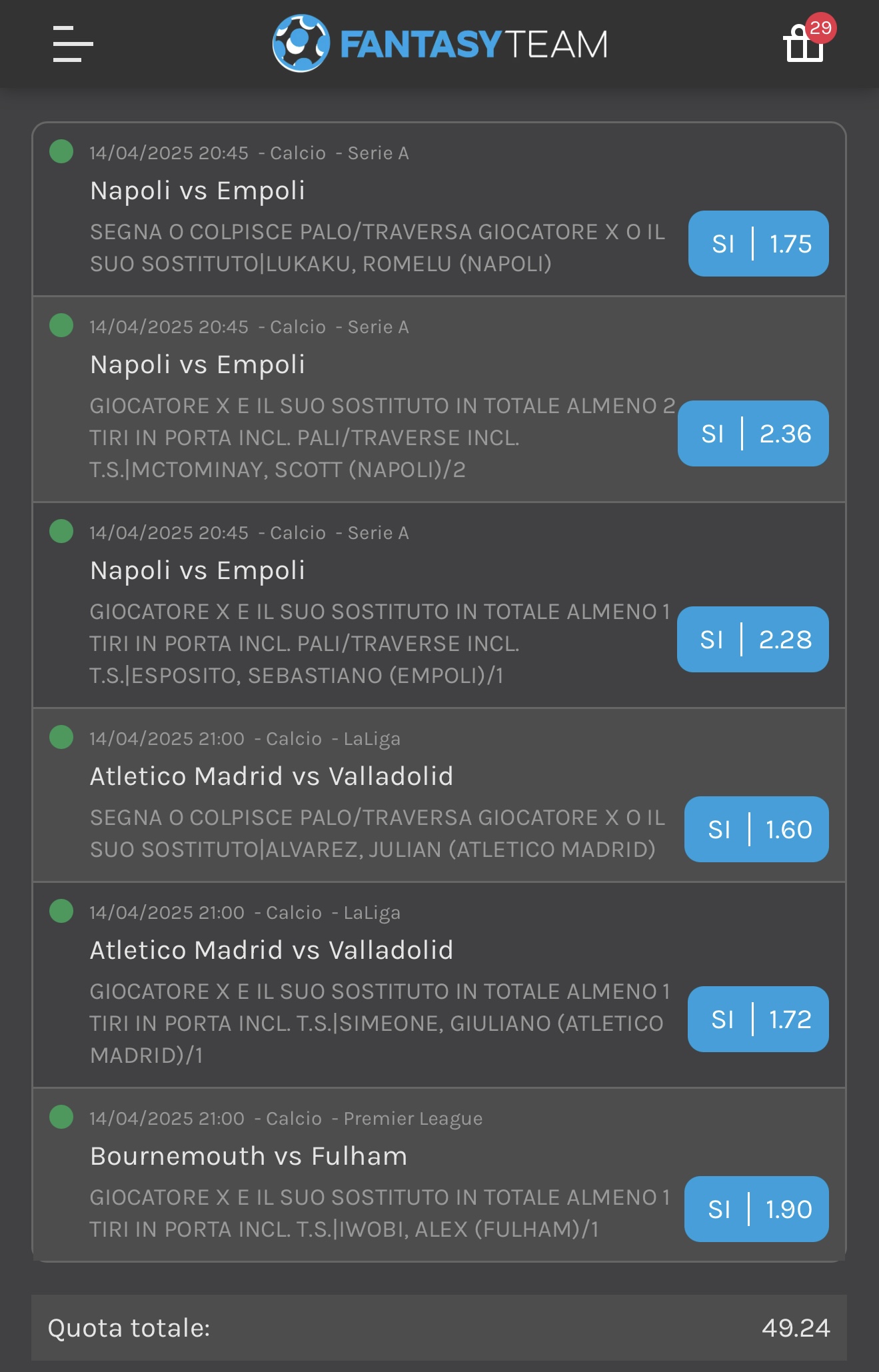Tap the Fantasy Team soccer ball logo
This screenshot has height=1372, width=879.
[x=301, y=44]
